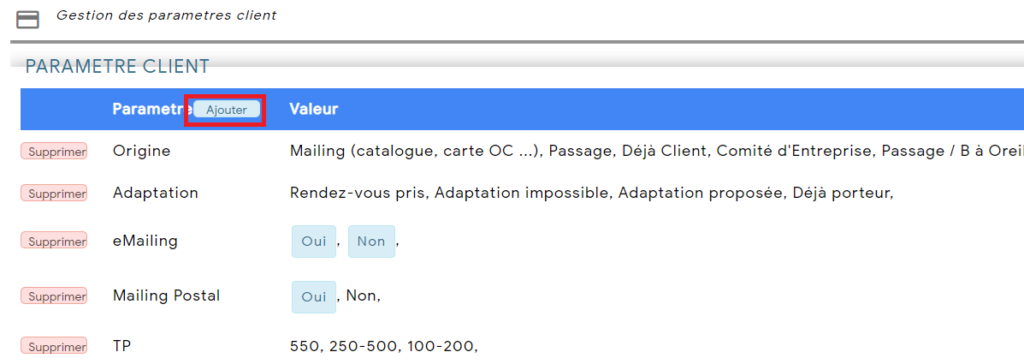Toggle the Oui value for Mailing Postal
The width and height of the screenshot is (1024, 364).
click(x=313, y=297)
